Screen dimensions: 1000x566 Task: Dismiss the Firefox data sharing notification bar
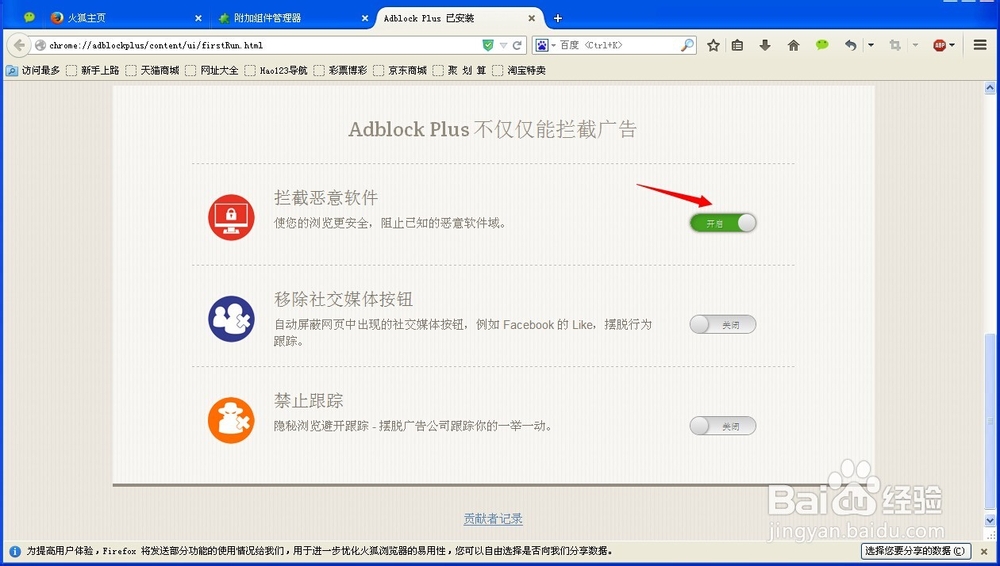pos(984,551)
